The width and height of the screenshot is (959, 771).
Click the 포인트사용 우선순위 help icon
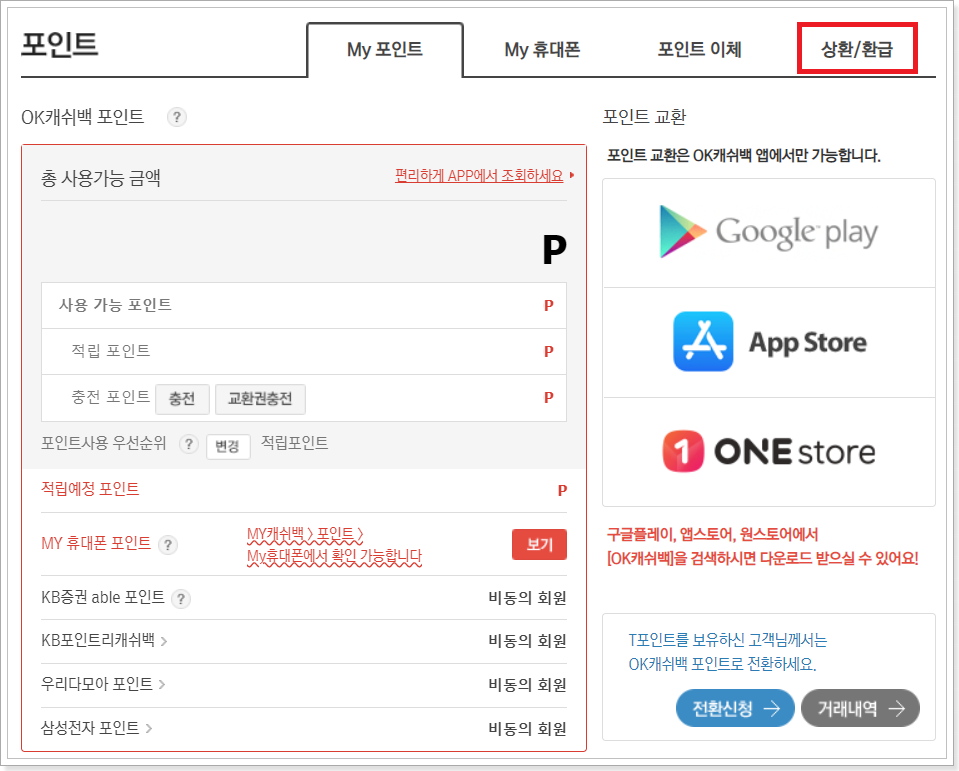point(189,447)
